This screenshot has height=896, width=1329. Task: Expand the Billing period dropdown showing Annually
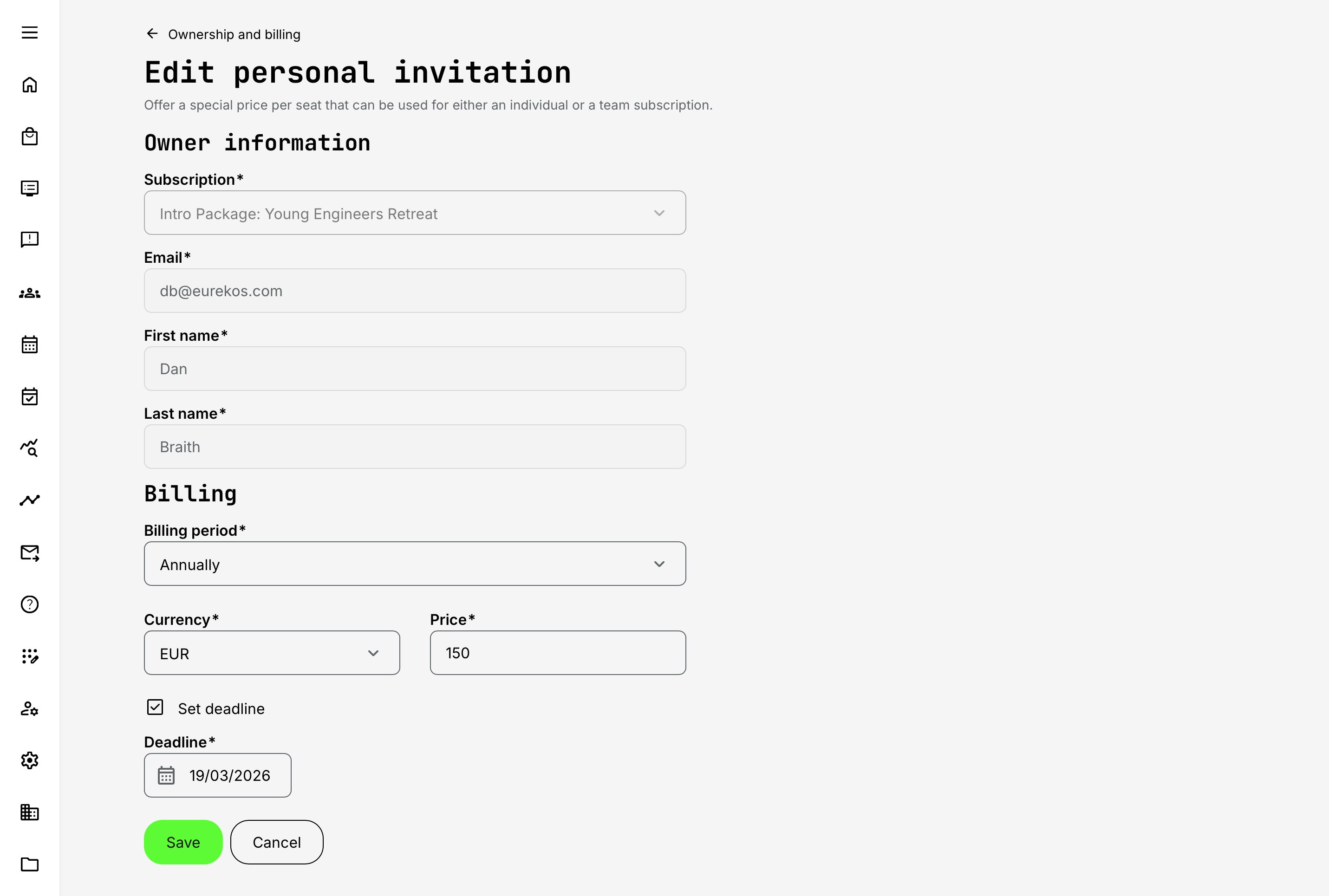coord(414,564)
